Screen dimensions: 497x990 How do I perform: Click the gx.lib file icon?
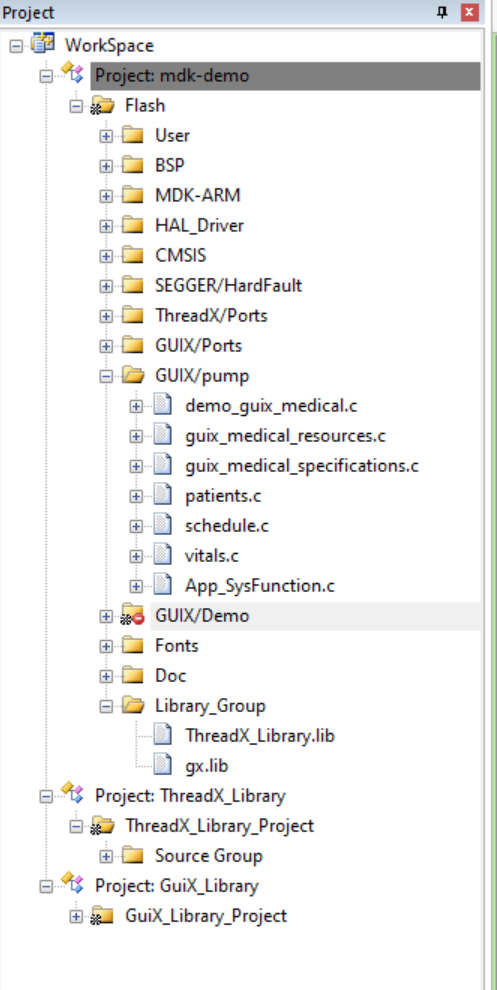(x=163, y=765)
